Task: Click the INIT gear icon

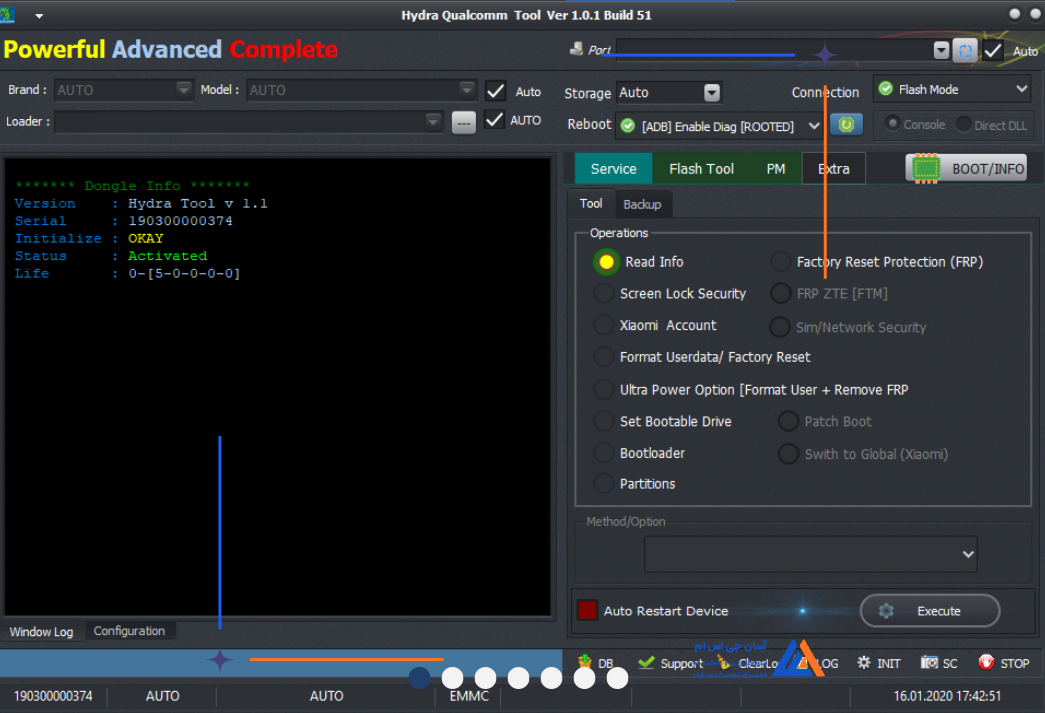Action: click(864, 662)
